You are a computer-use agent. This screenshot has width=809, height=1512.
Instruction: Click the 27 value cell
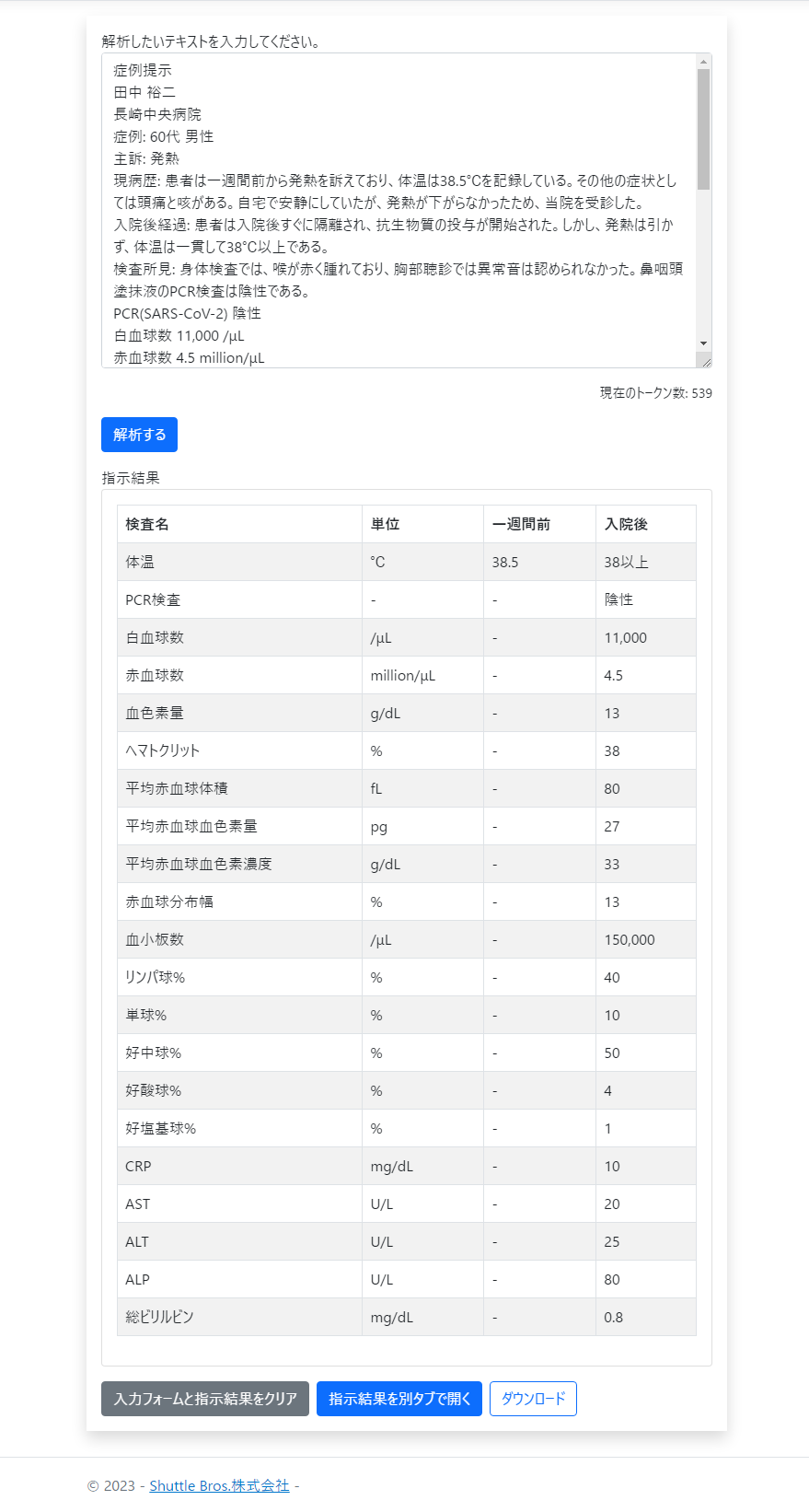tap(646, 826)
